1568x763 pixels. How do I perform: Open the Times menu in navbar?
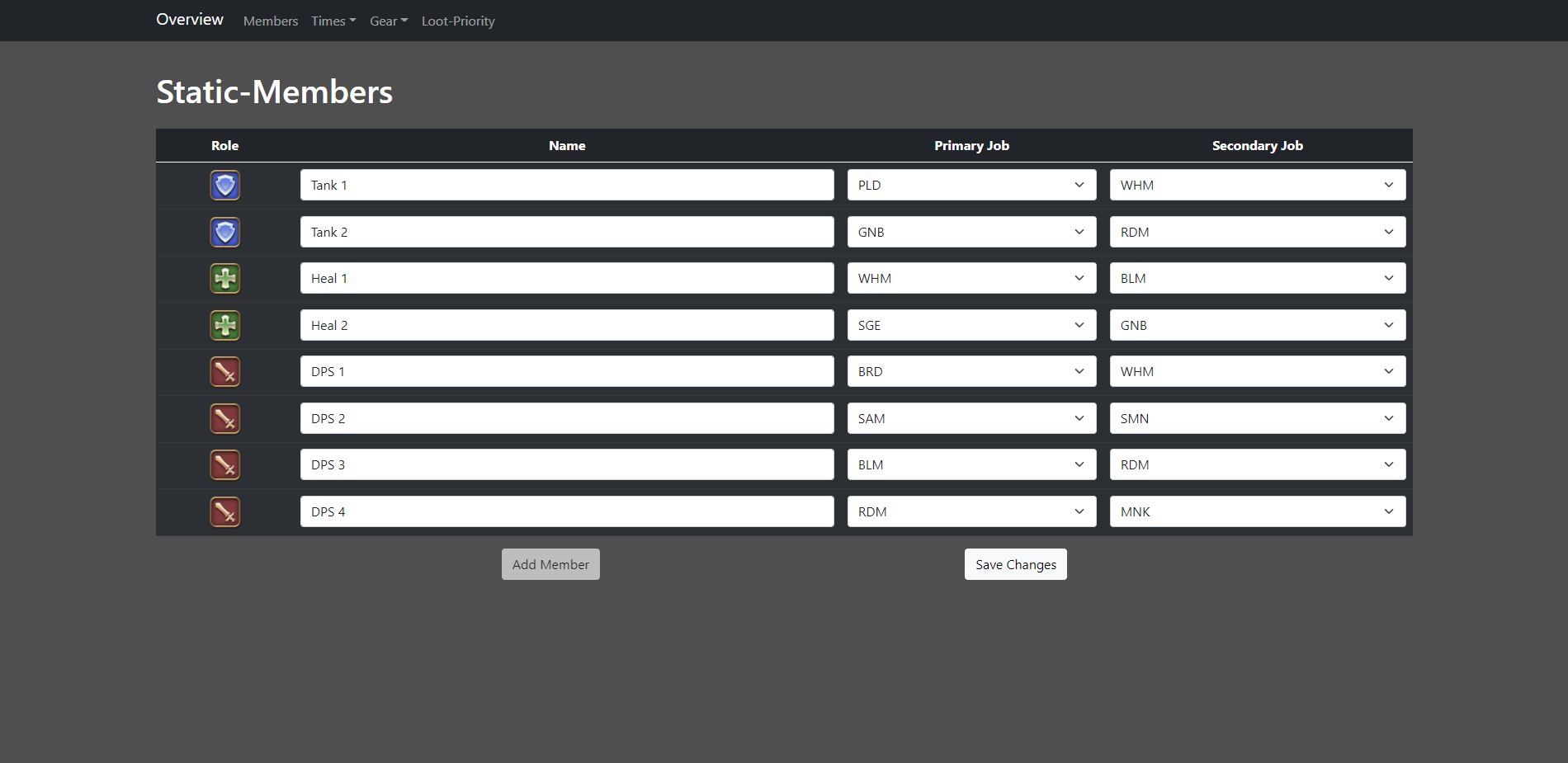coord(333,21)
